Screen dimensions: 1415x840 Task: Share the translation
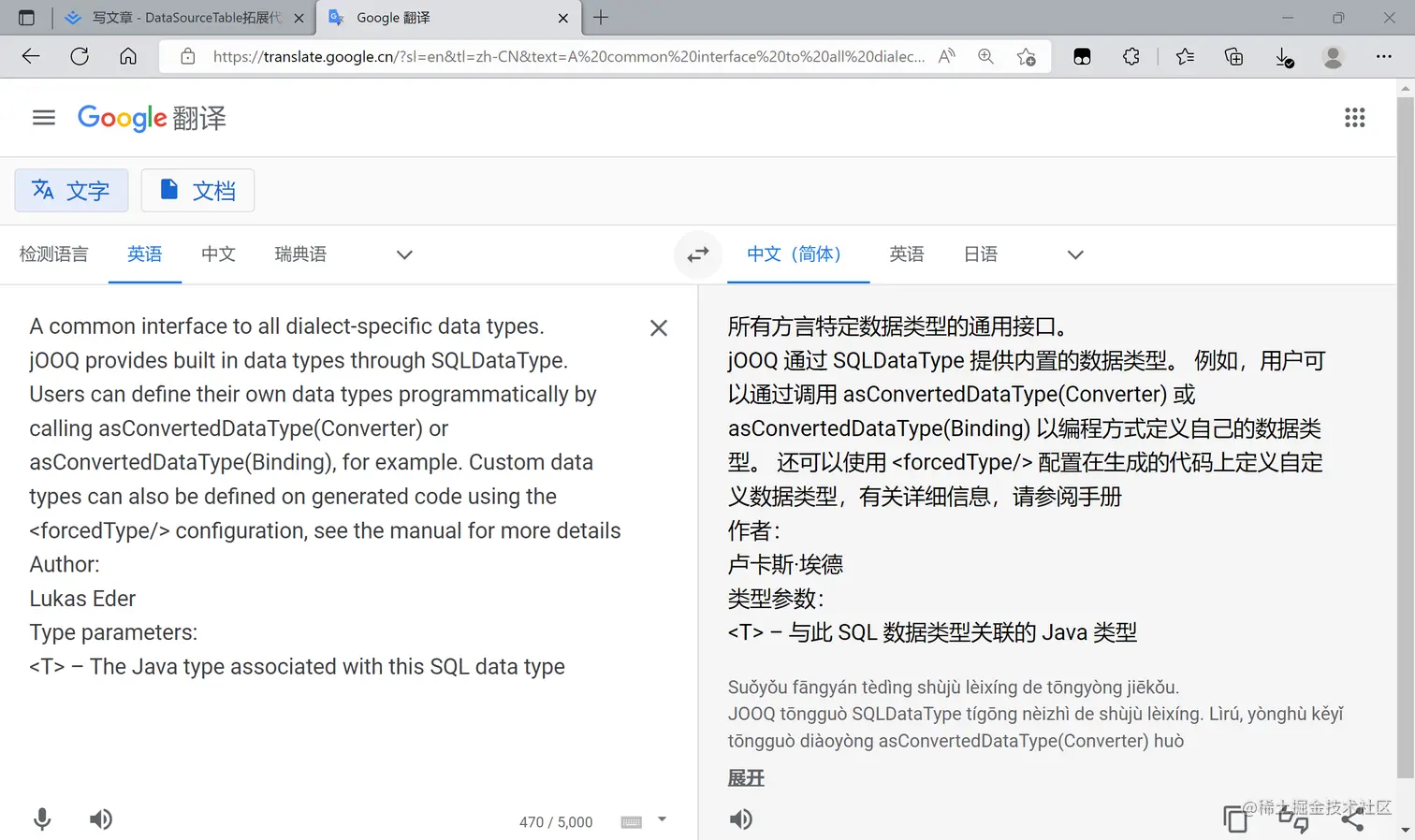[x=1352, y=819]
